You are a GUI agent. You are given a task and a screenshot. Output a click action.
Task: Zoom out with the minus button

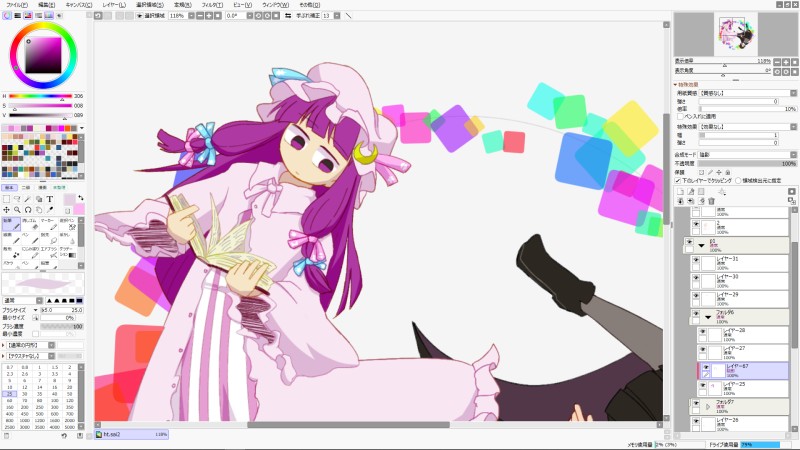coord(200,16)
